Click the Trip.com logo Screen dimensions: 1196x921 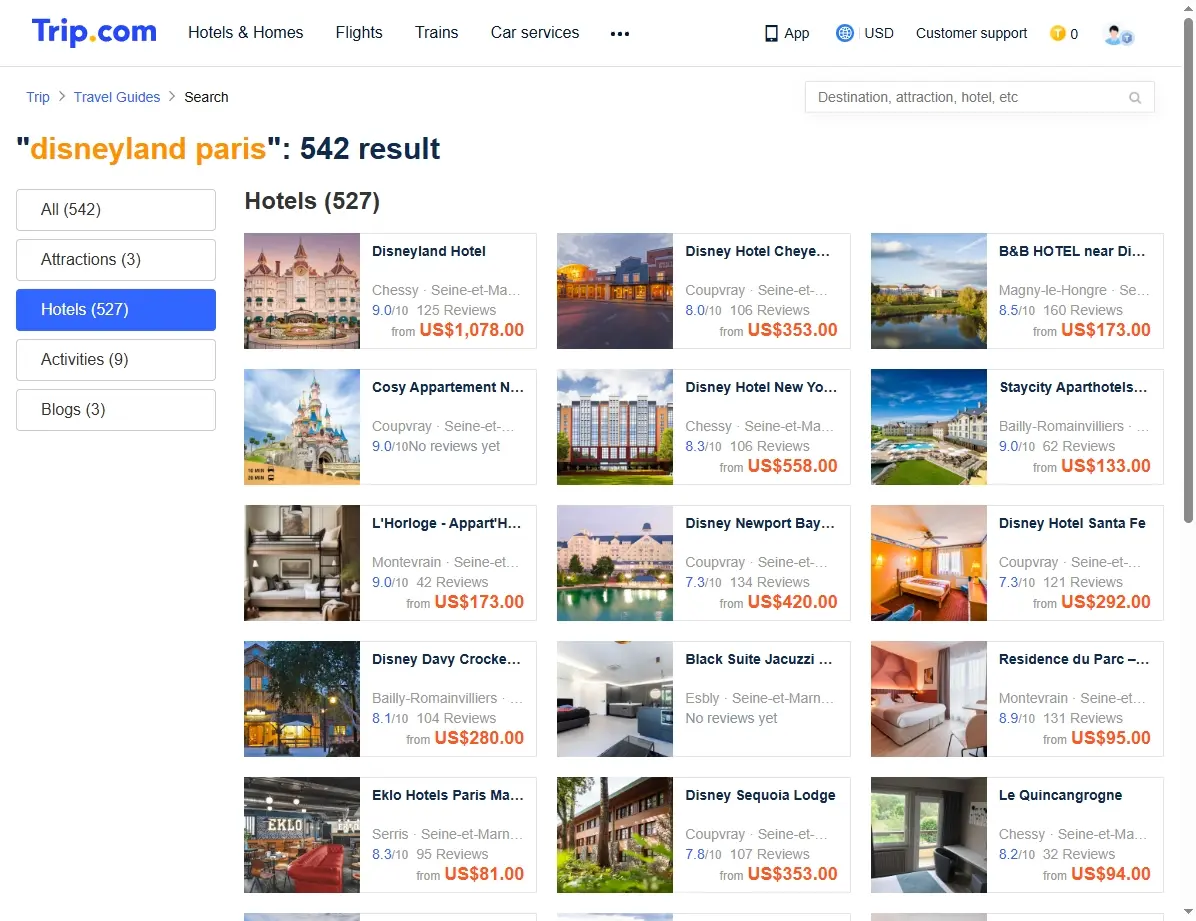pyautogui.click(x=94, y=32)
